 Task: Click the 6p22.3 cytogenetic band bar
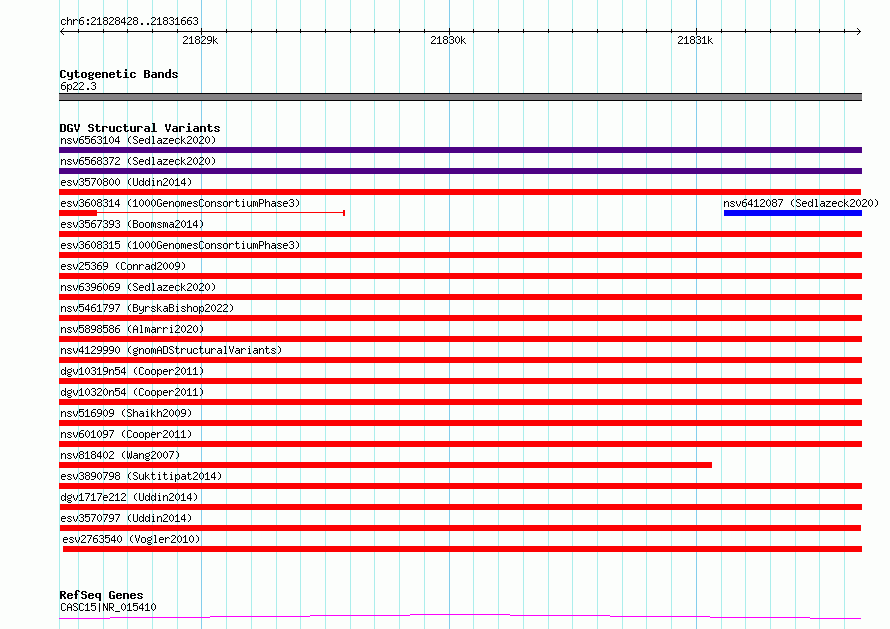(x=460, y=97)
